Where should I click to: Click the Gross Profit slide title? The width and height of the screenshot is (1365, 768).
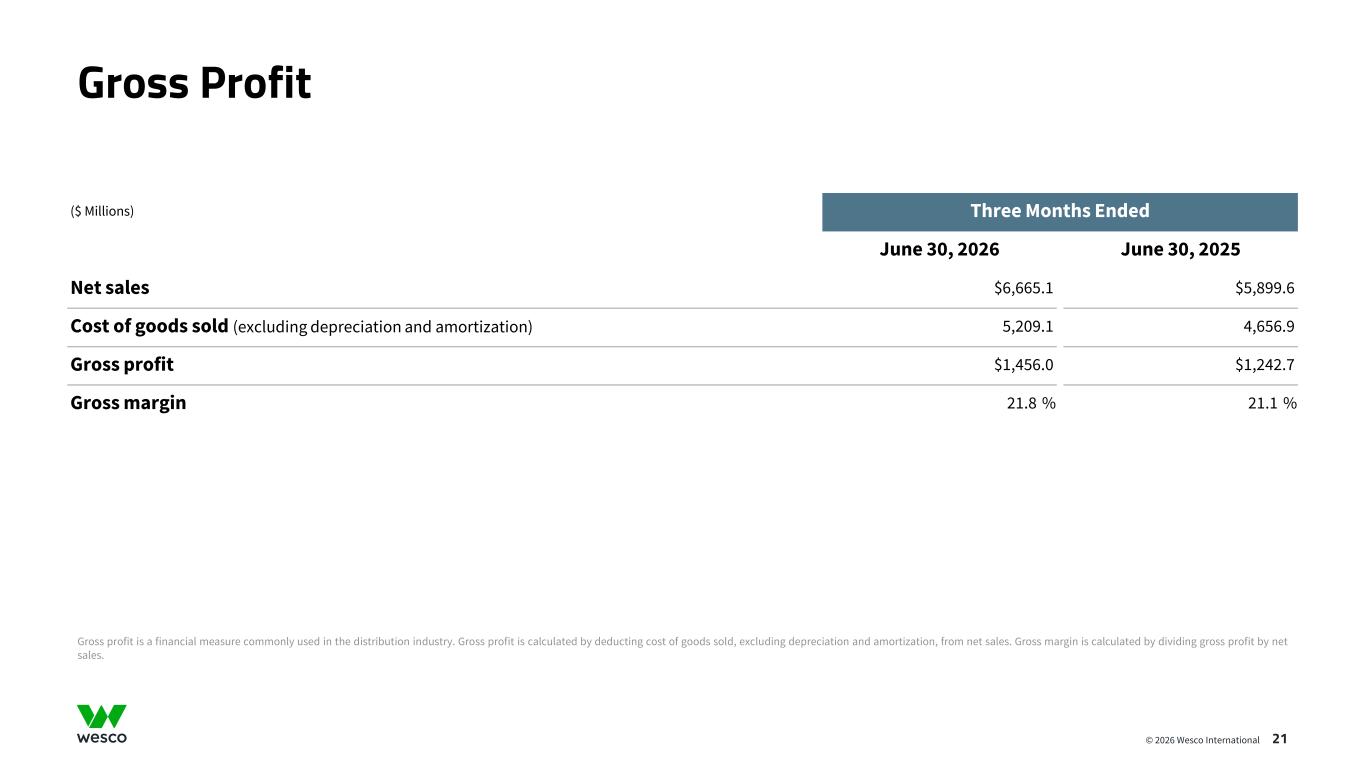(195, 84)
